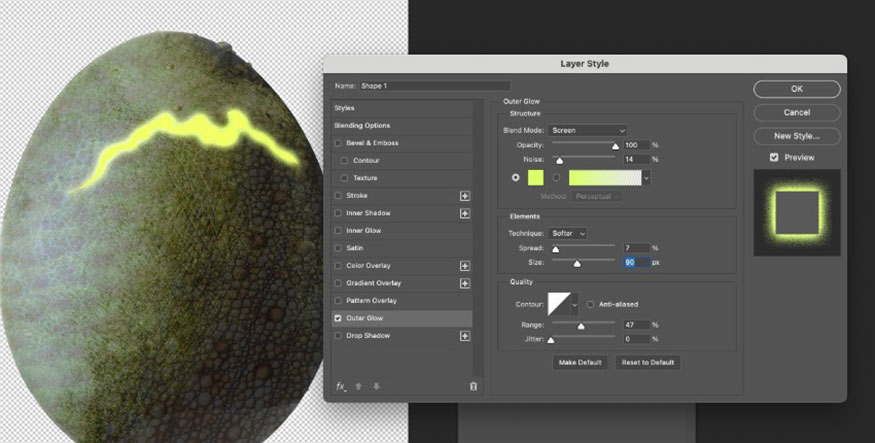The width and height of the screenshot is (875, 443).
Task: Click the New Style... button
Action: click(x=797, y=136)
